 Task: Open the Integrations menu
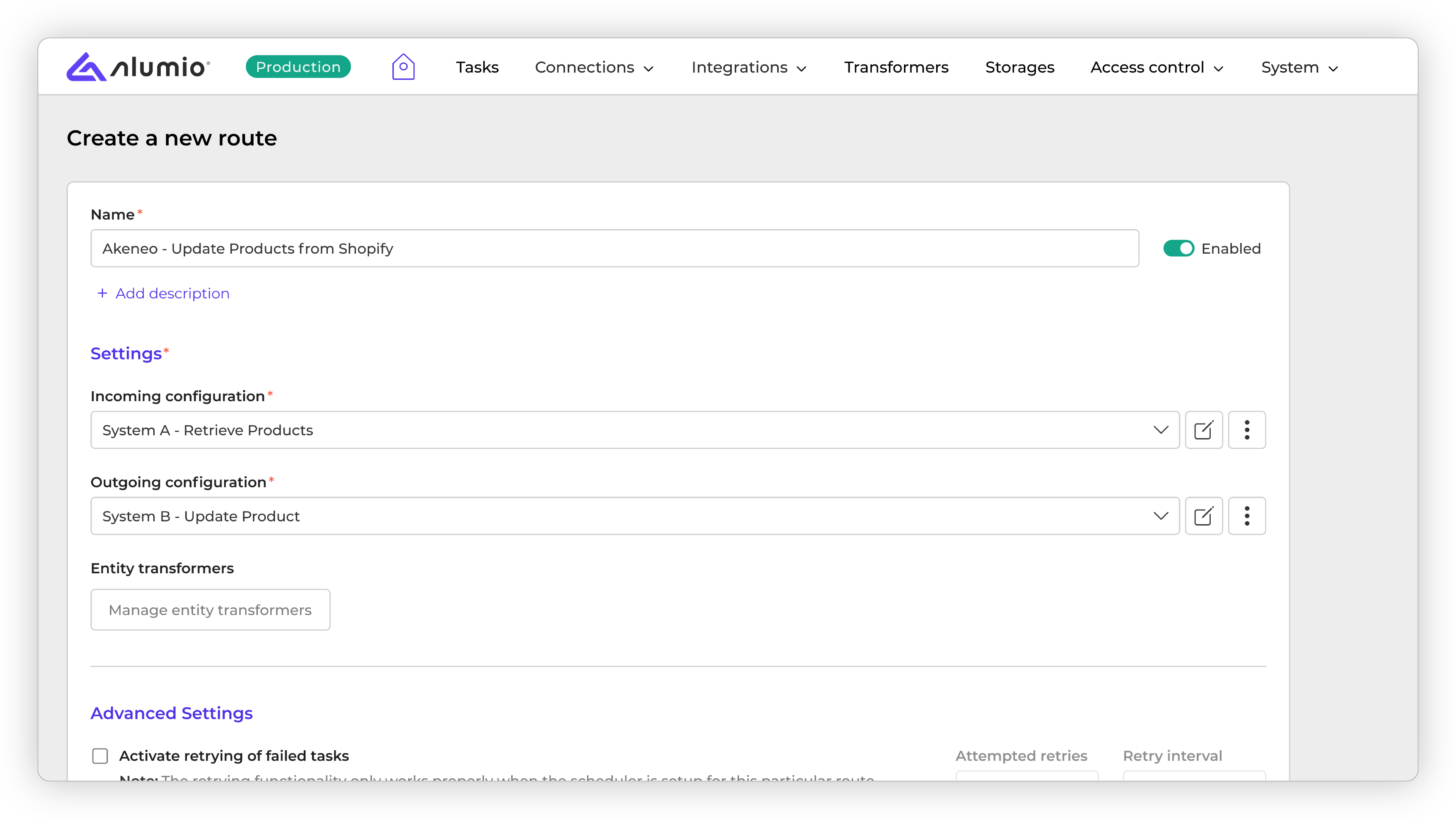click(748, 67)
